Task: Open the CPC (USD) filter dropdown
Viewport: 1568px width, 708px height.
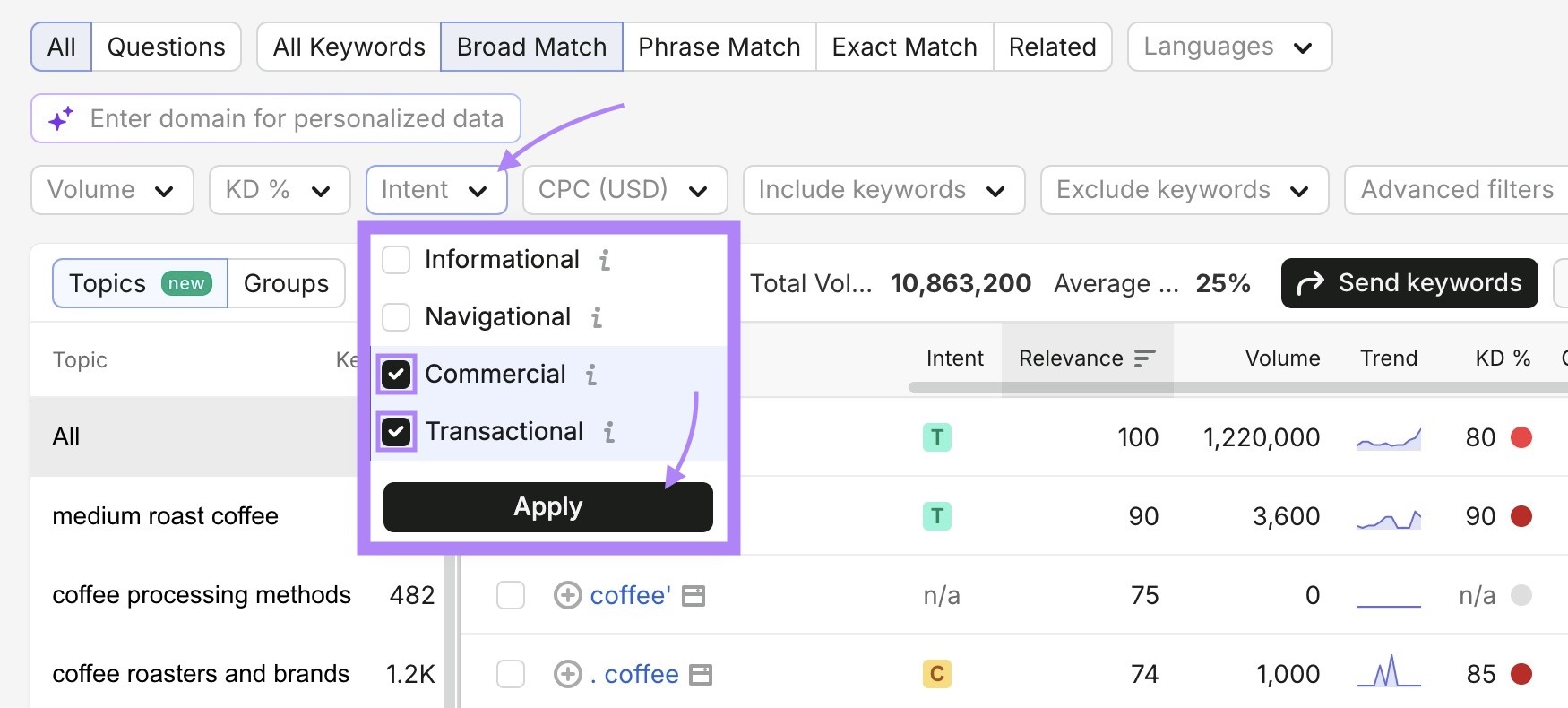Action: 625,190
